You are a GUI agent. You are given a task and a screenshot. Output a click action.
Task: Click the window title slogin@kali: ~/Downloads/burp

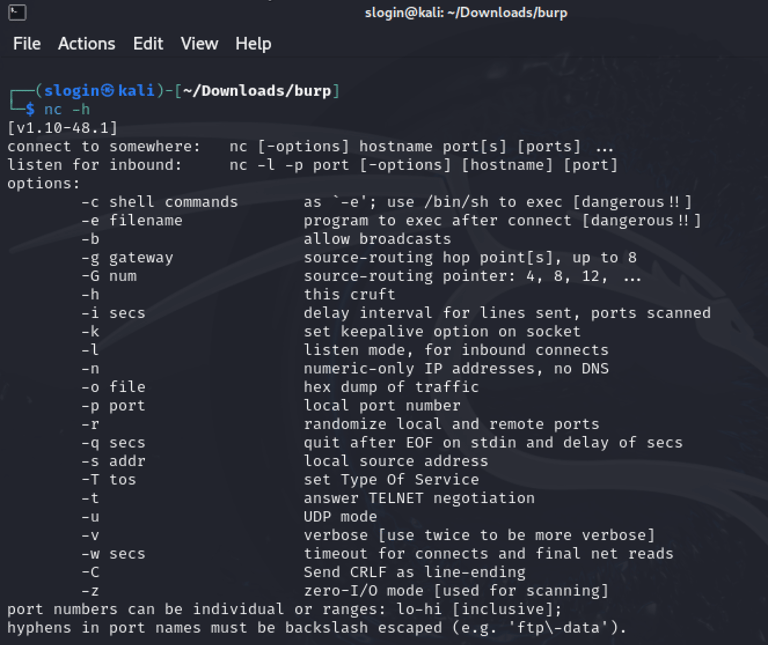[x=466, y=13]
